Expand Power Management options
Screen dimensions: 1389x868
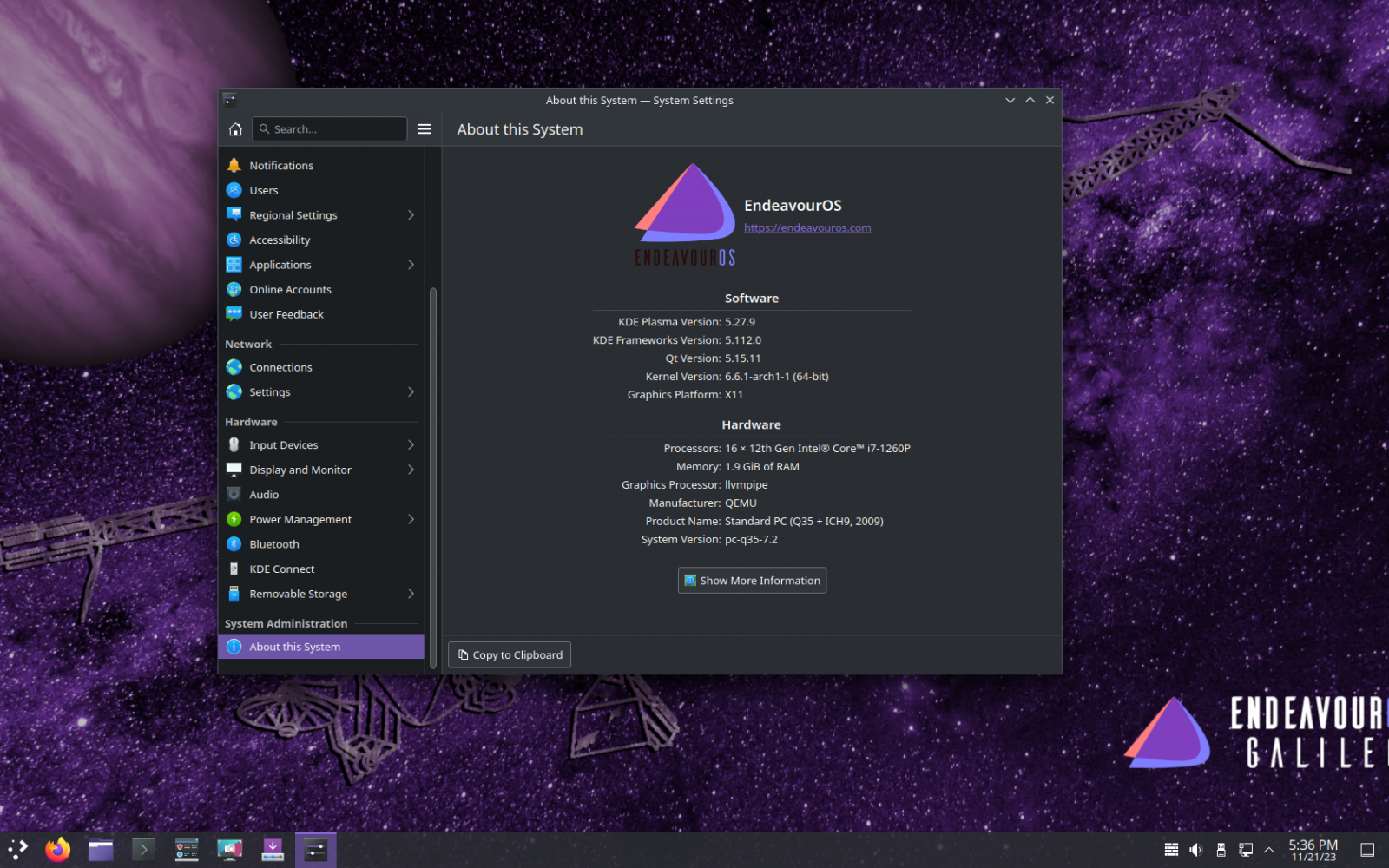[x=411, y=519]
